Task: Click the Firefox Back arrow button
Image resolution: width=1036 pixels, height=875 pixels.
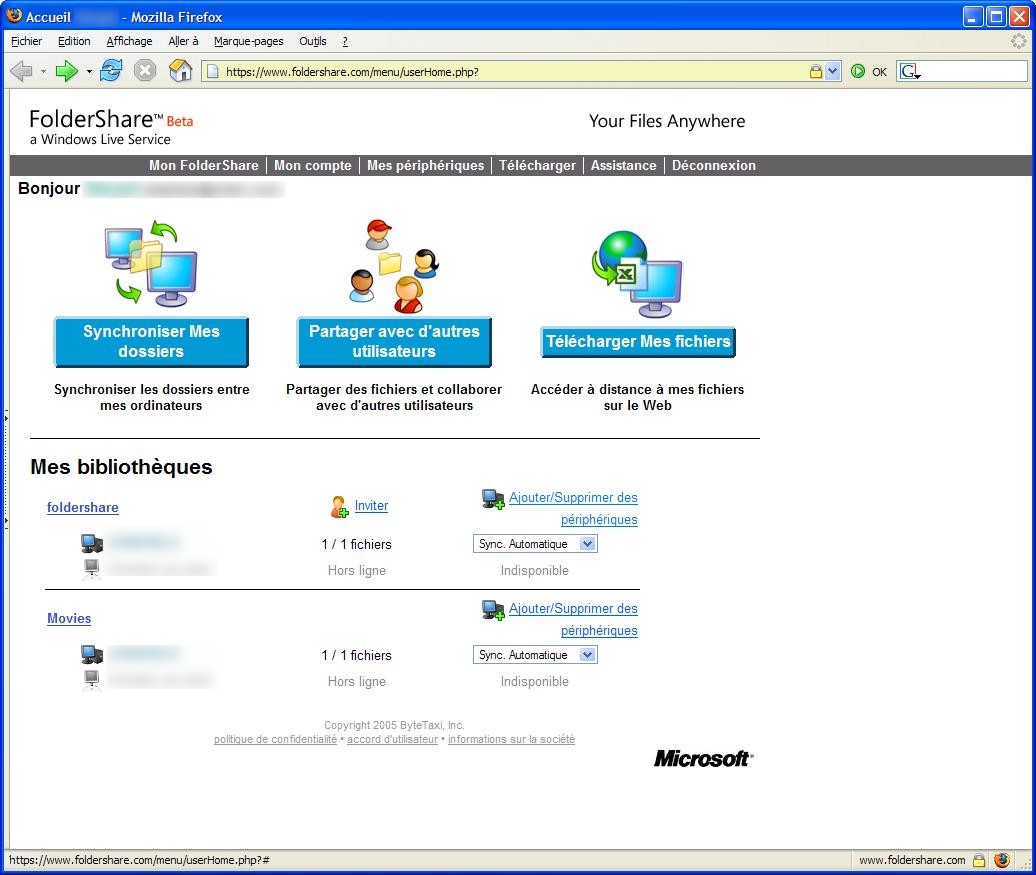Action: [x=22, y=71]
